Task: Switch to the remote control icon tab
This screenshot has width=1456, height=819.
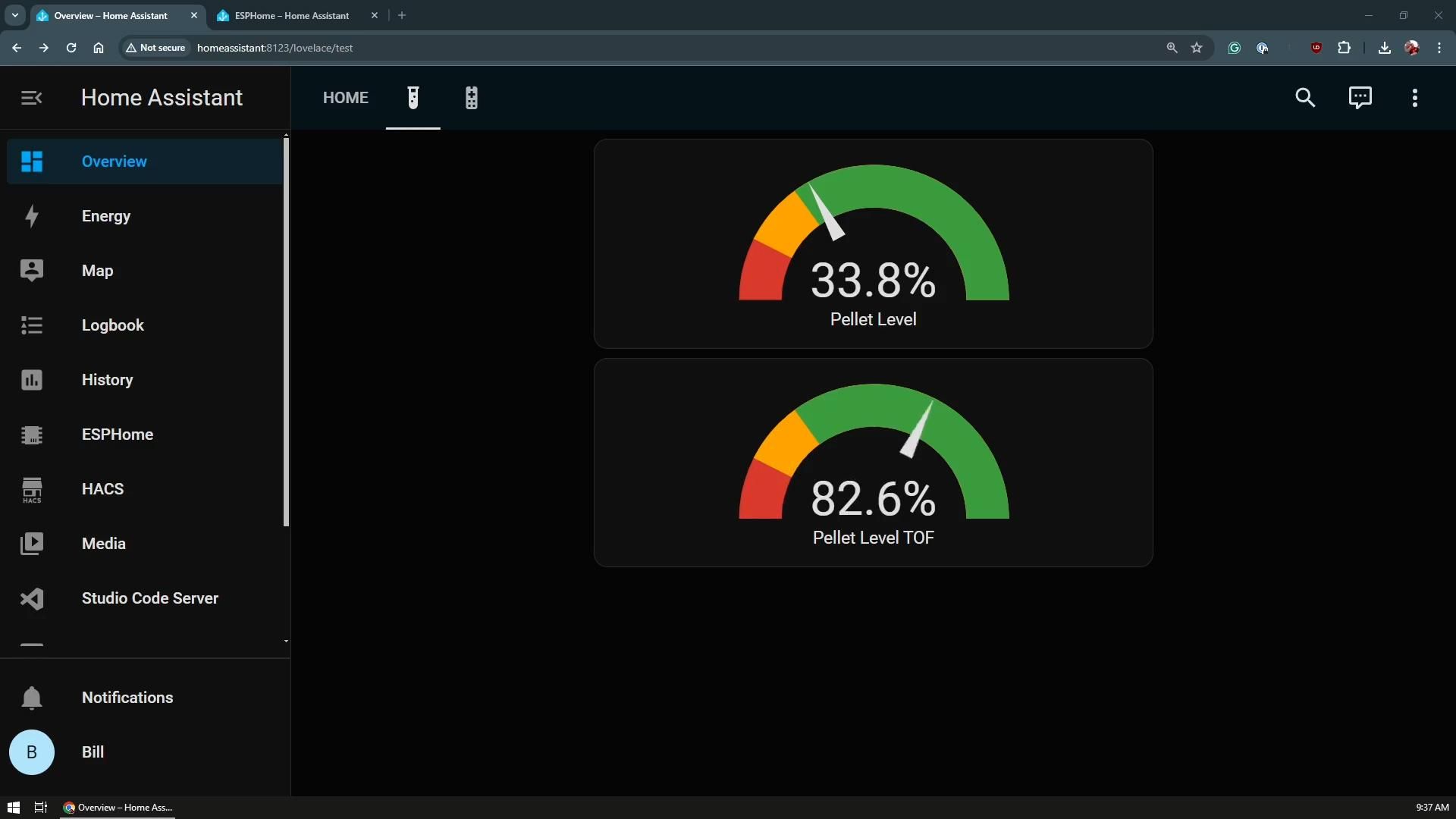Action: 471,98
